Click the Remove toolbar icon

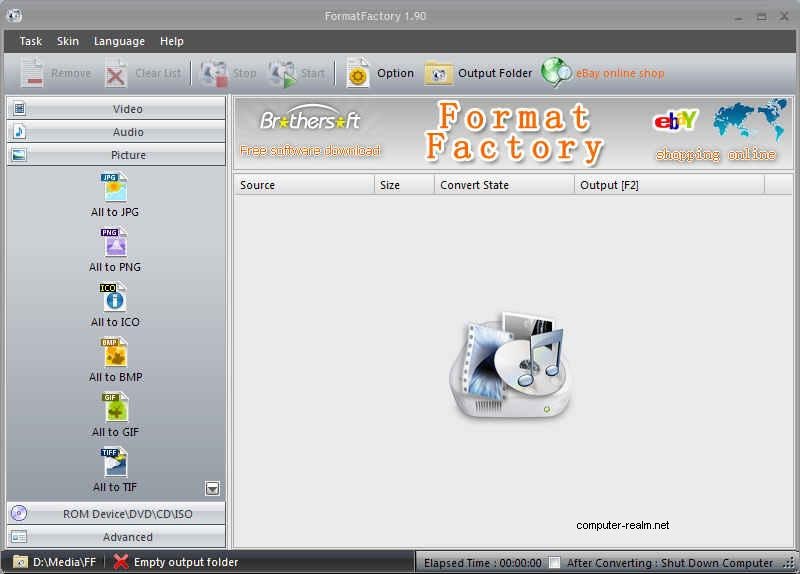pyautogui.click(x=32, y=73)
